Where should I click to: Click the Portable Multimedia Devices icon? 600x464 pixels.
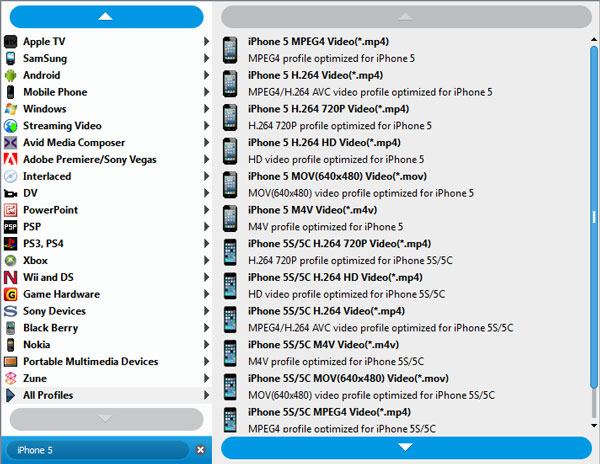click(10, 361)
